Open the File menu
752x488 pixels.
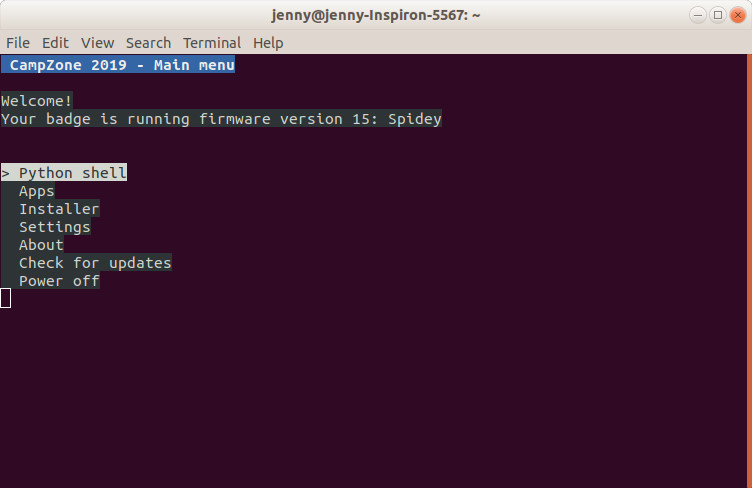(18, 43)
